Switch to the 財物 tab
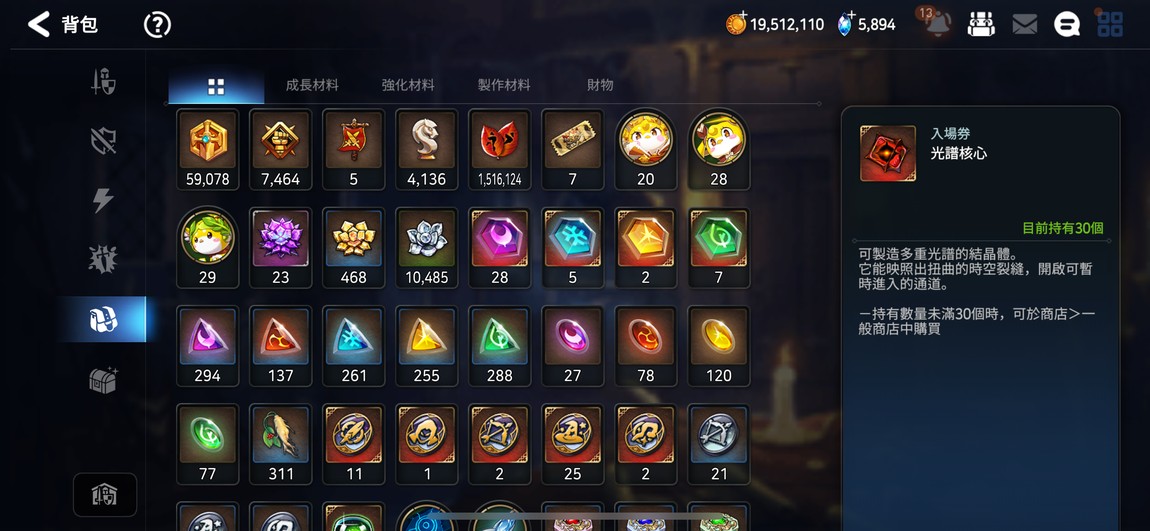The width and height of the screenshot is (1150, 531). coord(600,85)
